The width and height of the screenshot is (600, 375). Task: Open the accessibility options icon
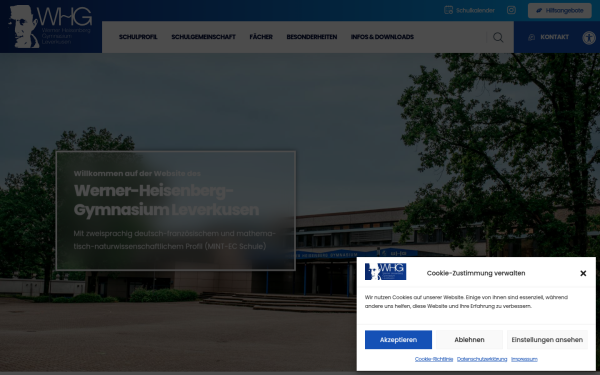(589, 38)
